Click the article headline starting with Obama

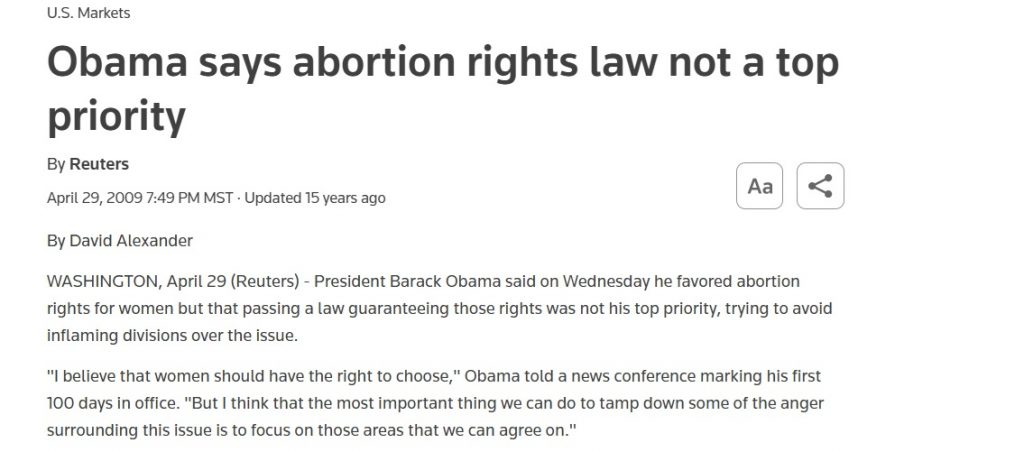[x=442, y=64]
